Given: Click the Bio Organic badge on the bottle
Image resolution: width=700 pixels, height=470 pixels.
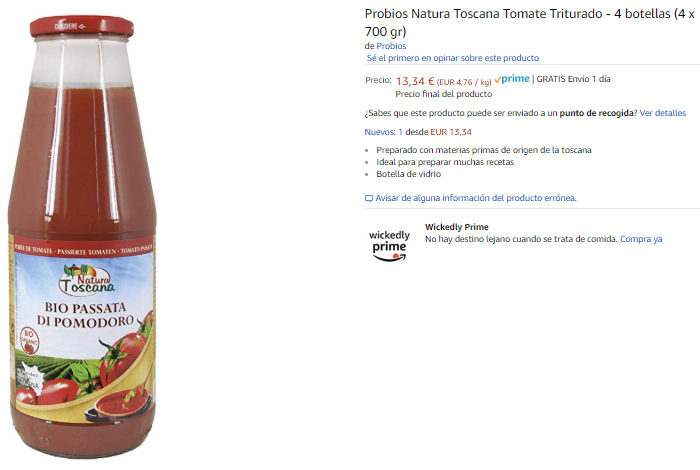Looking at the screenshot, I should [29, 341].
